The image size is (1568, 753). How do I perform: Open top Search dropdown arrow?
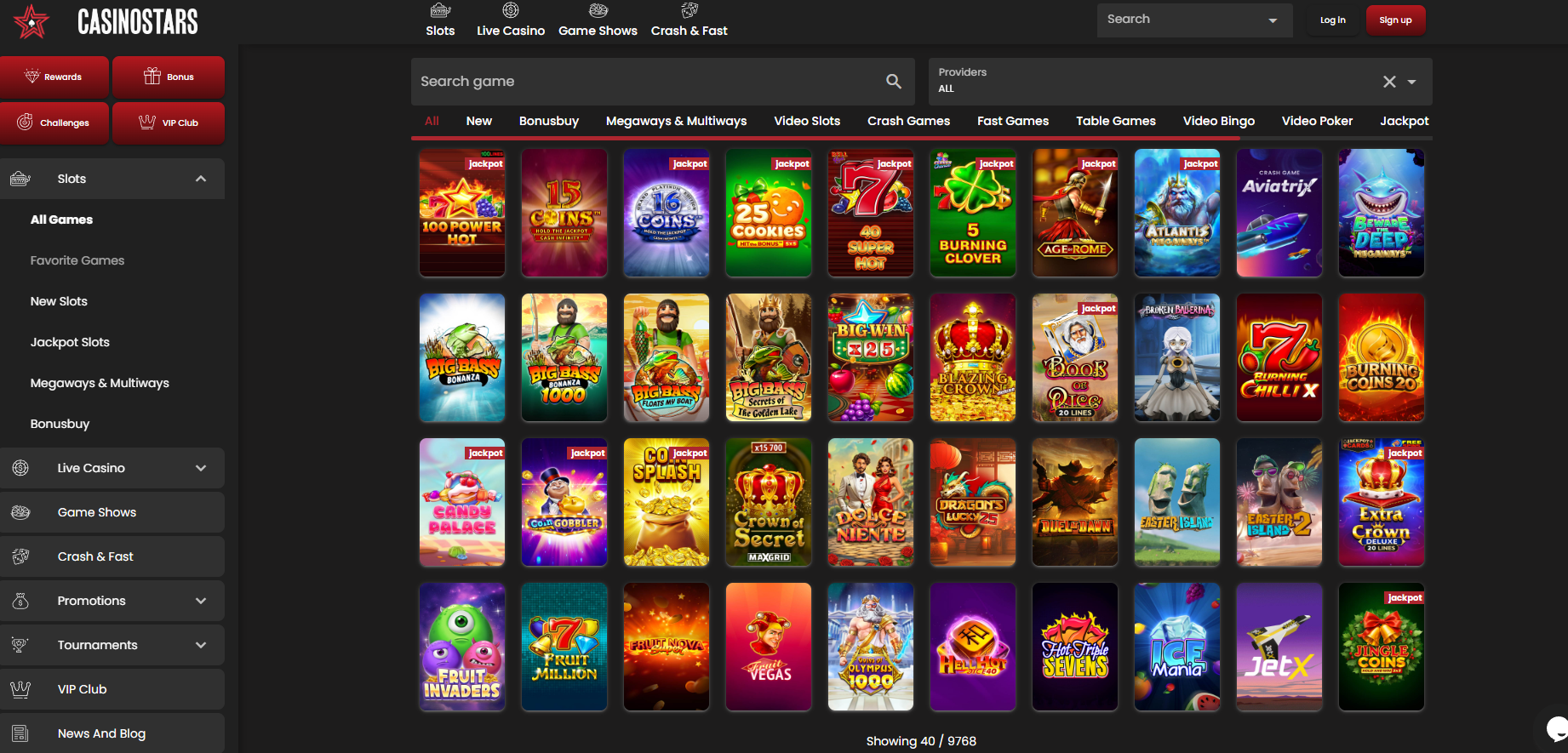(1273, 20)
